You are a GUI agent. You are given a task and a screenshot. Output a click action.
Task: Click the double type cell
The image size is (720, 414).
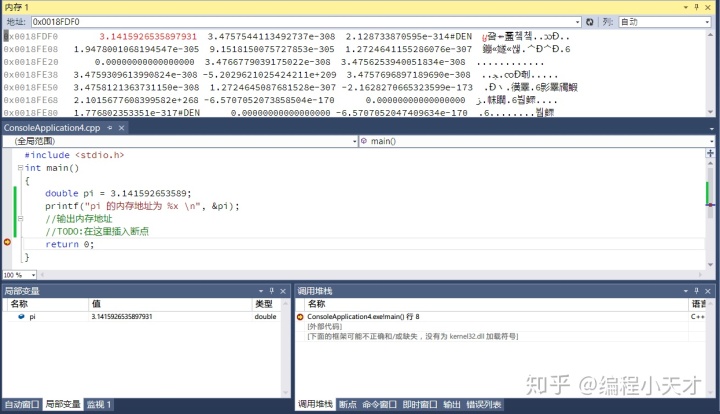pos(265,317)
